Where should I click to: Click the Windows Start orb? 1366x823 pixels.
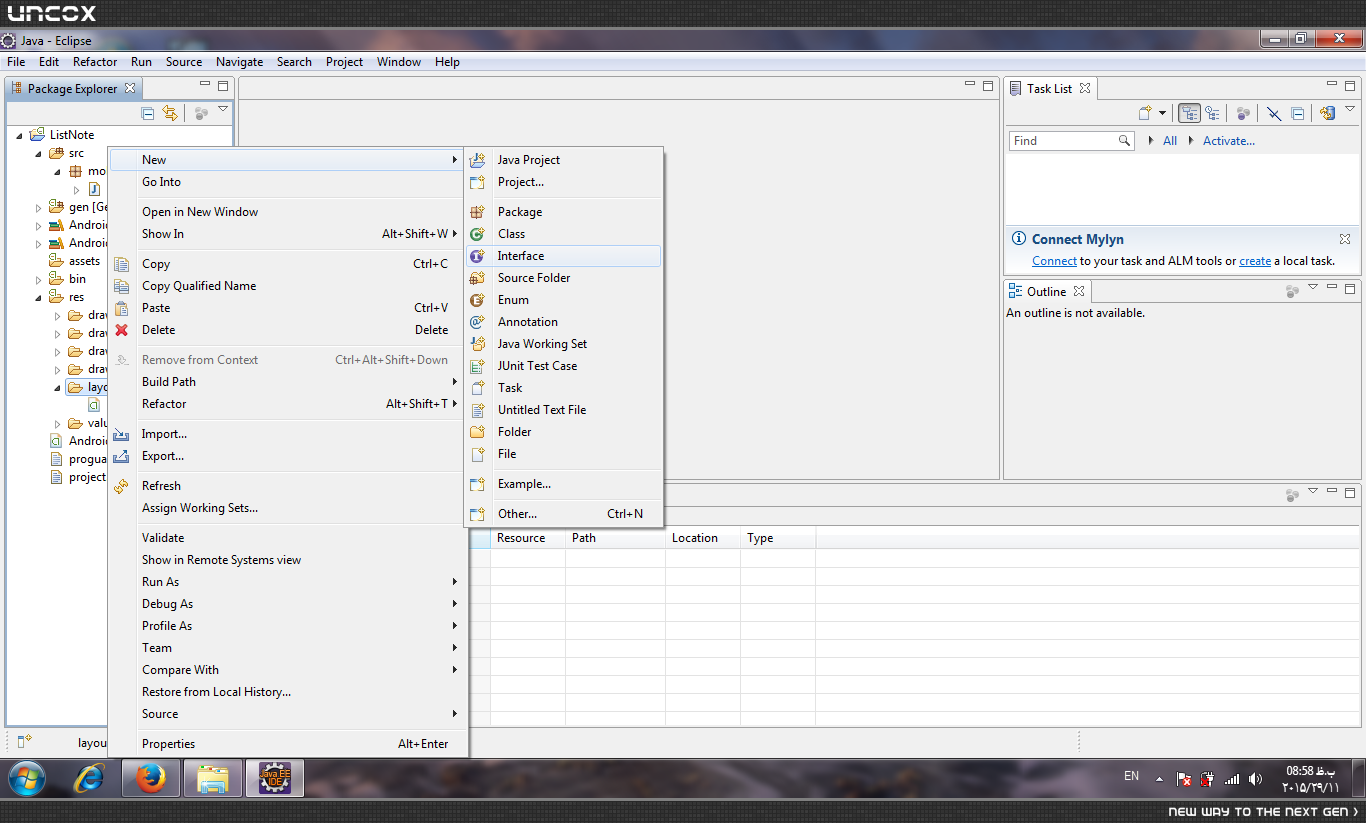tap(26, 777)
